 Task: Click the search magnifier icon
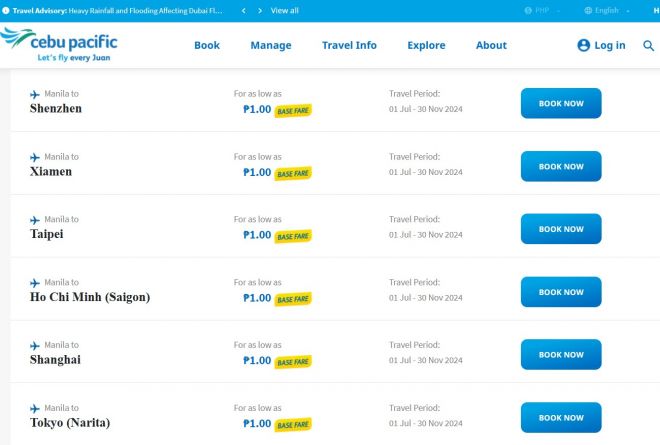(648, 45)
